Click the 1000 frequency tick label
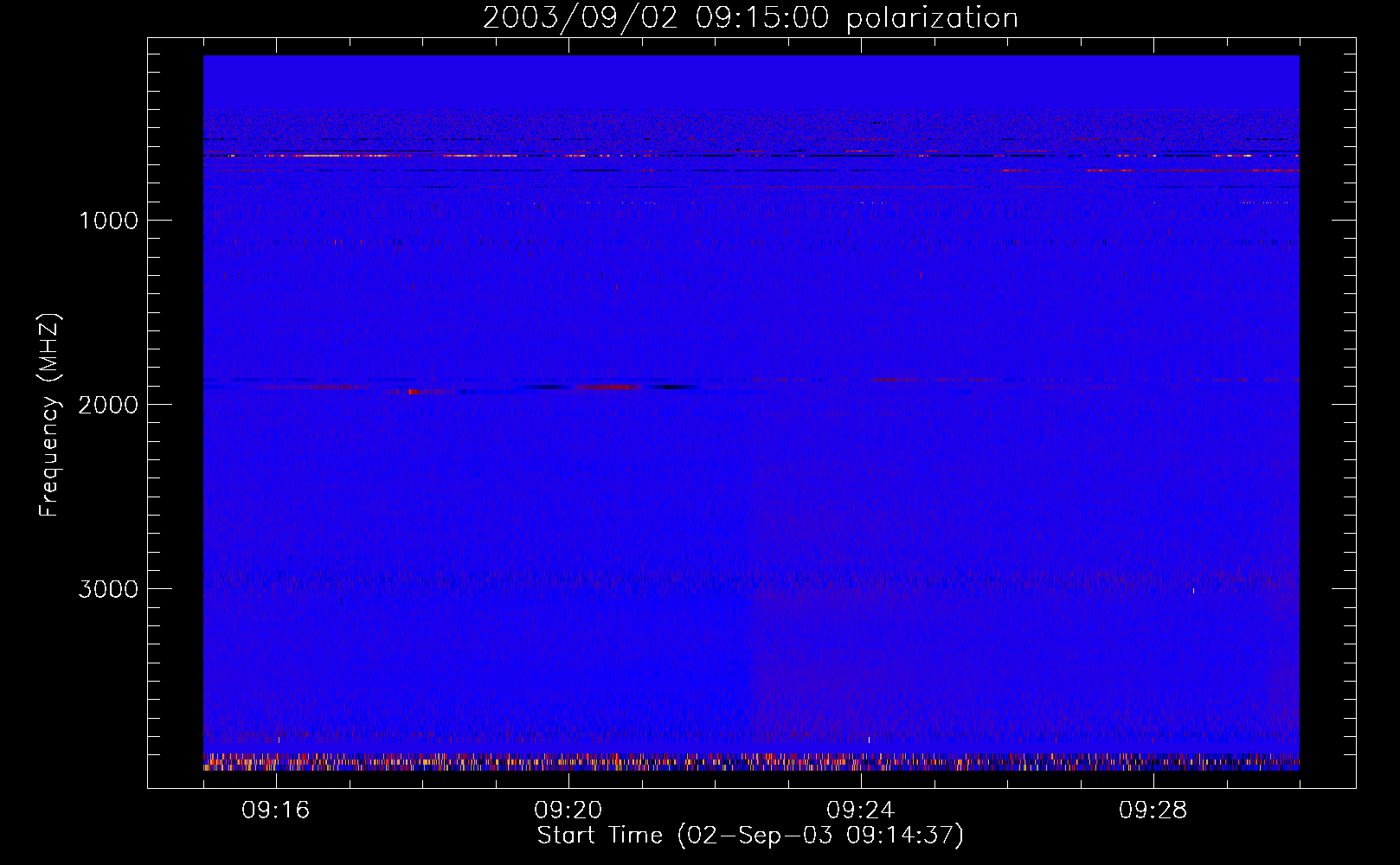The height and width of the screenshot is (865, 1400). point(108,221)
